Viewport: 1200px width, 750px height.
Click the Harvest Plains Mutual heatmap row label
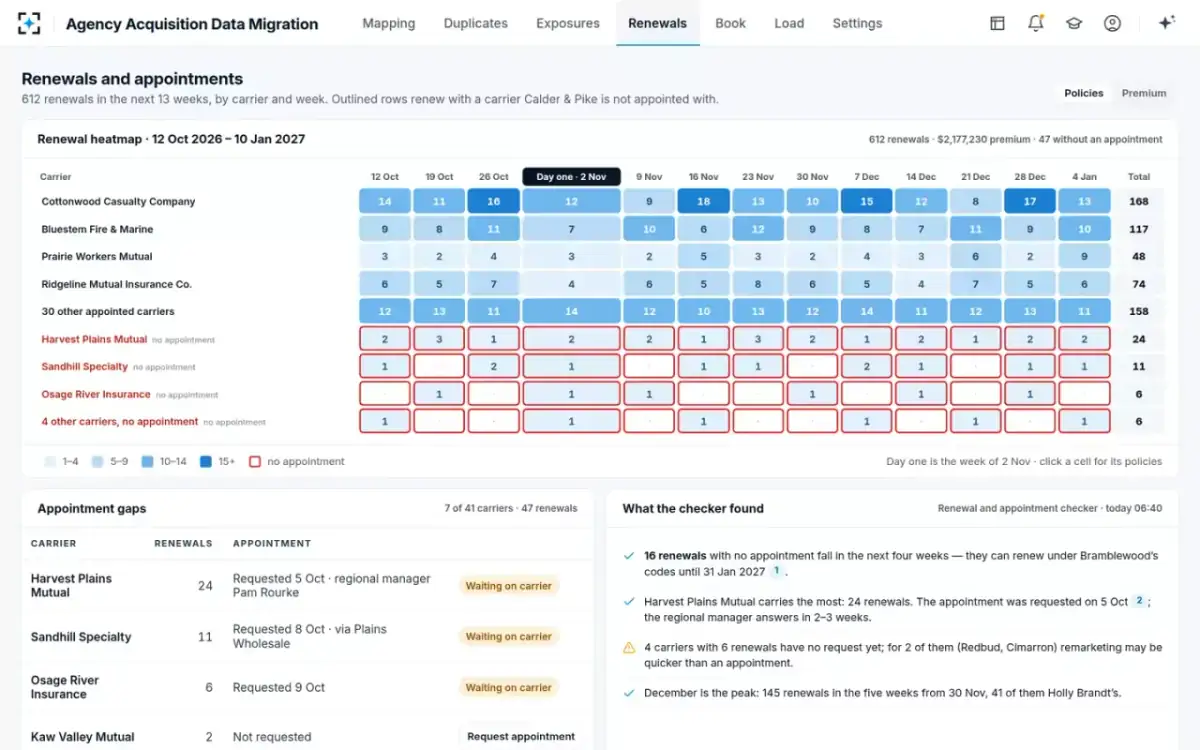point(94,339)
